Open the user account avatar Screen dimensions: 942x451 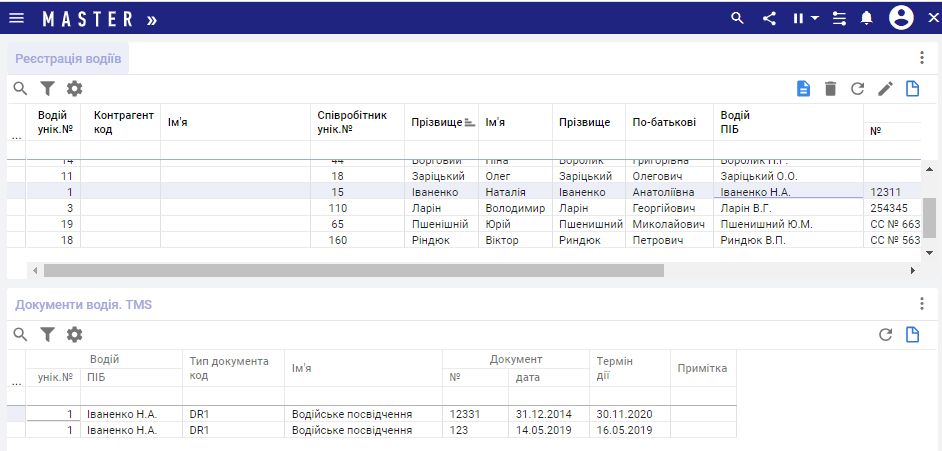tap(901, 18)
